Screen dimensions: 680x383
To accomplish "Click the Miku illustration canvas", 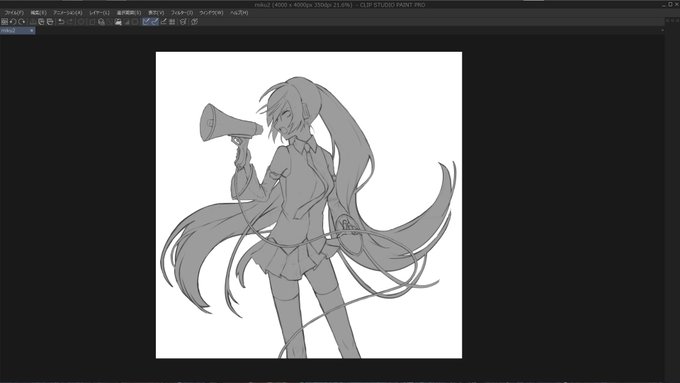I will [309, 205].
